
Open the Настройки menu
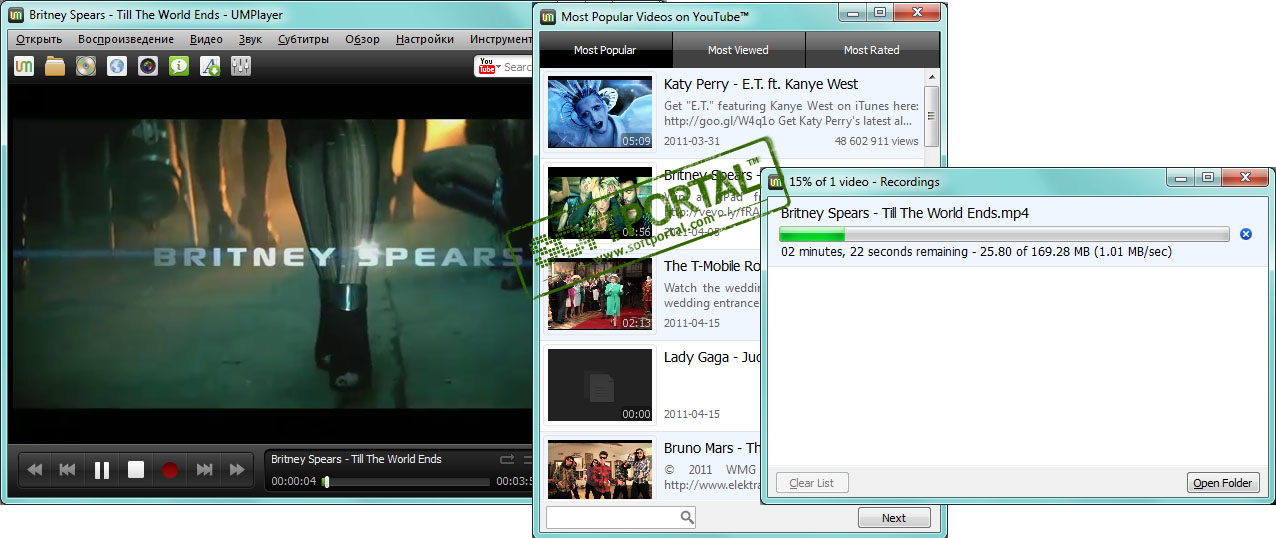[x=424, y=40]
